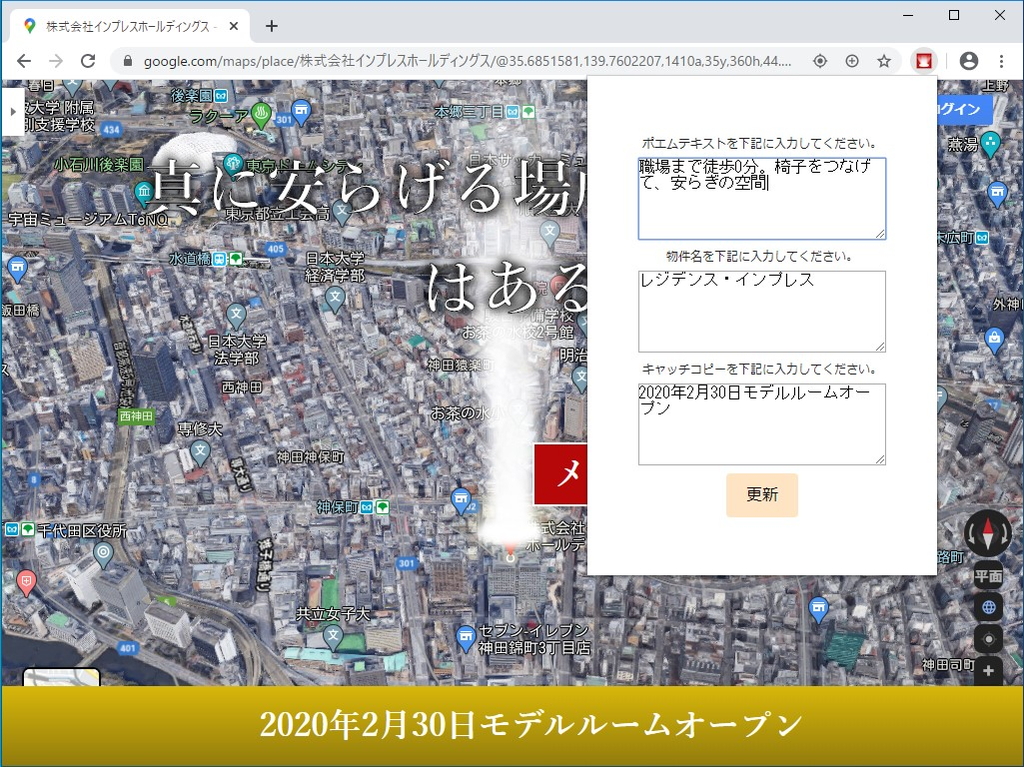This screenshot has width=1024, height=767.
Task: Switch to 平面 flat map view
Action: (987, 575)
